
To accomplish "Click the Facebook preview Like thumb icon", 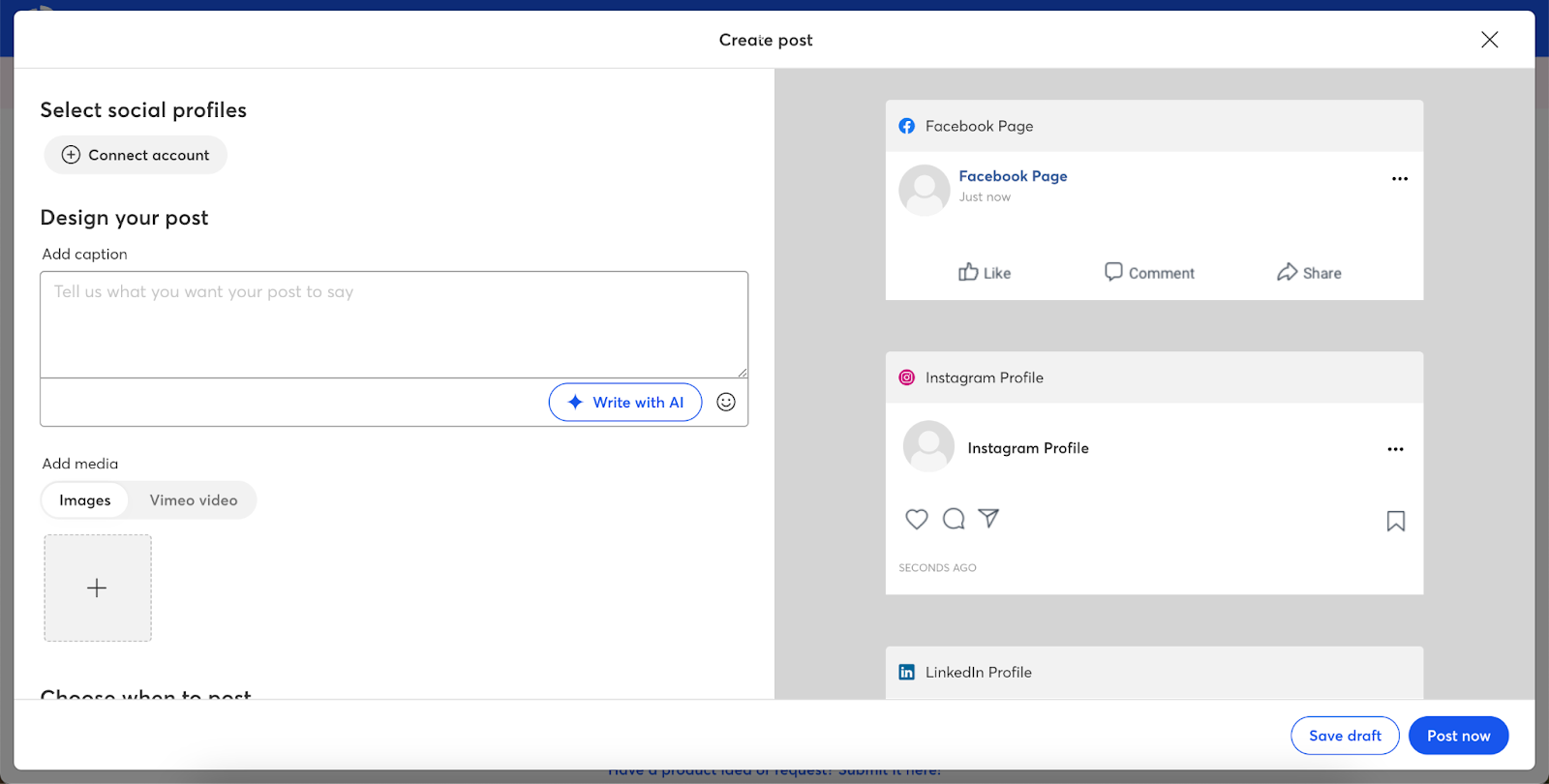I will (x=968, y=272).
